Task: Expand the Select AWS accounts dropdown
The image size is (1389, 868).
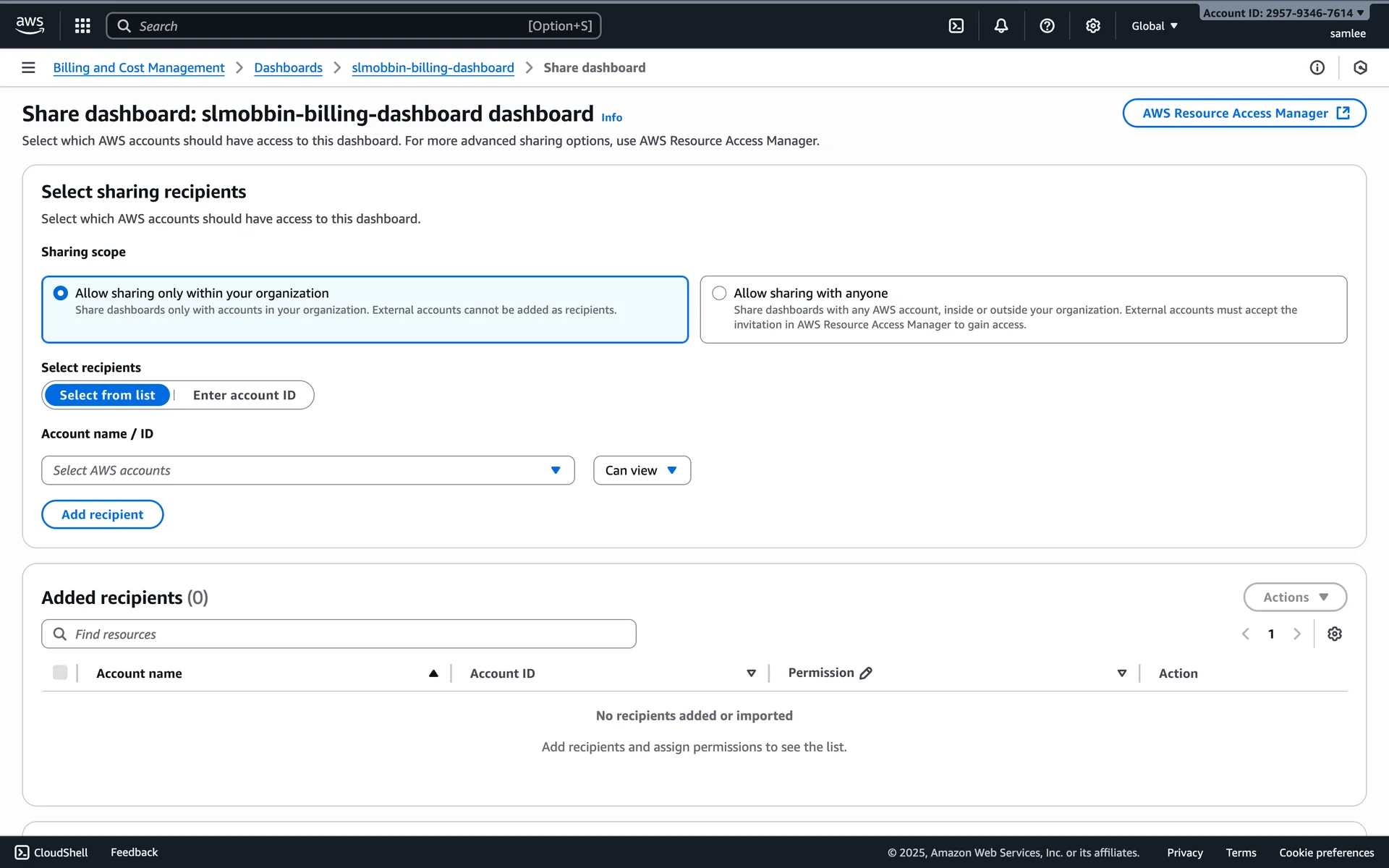Action: pyautogui.click(x=307, y=470)
